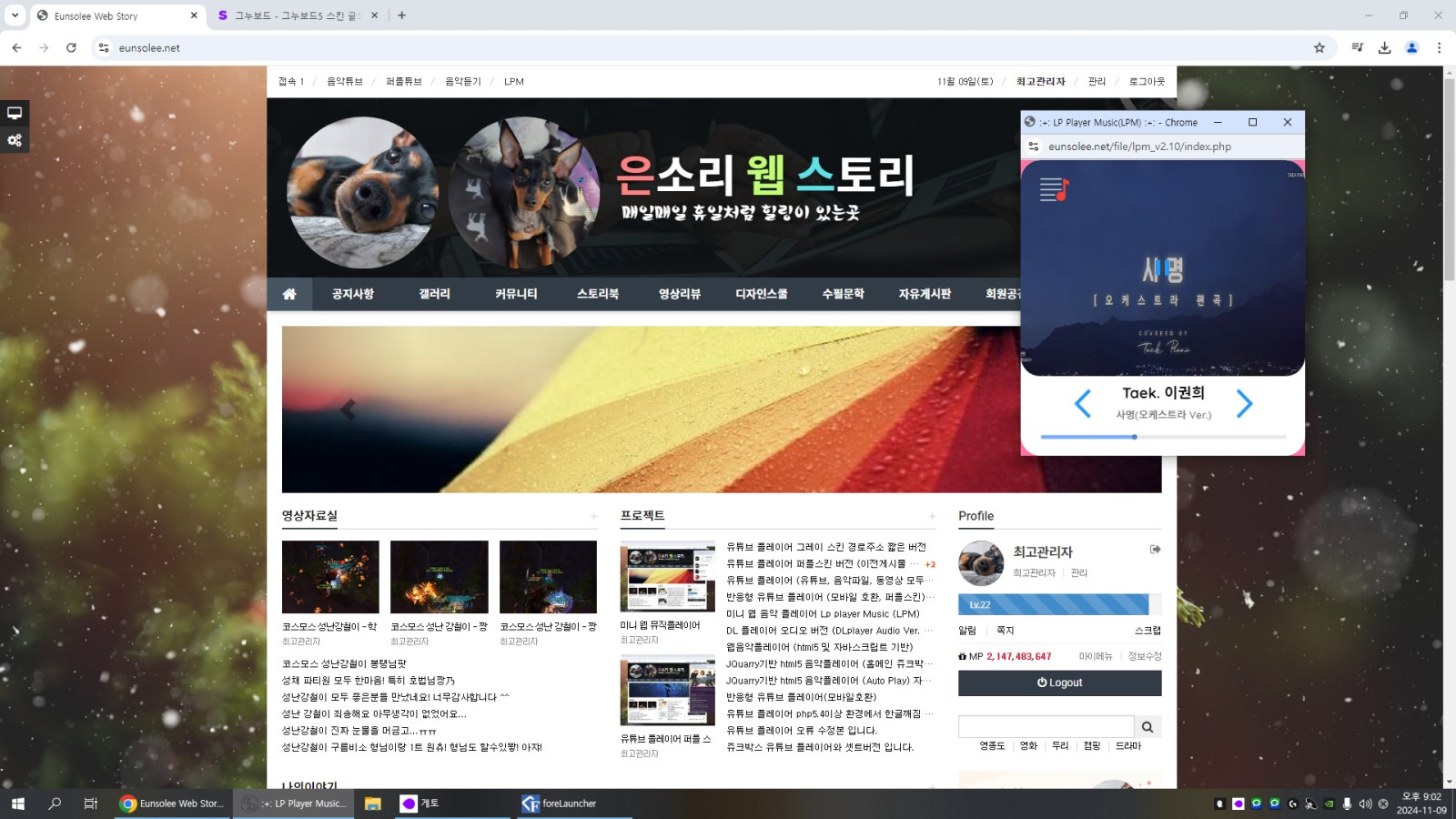Open the gears settings icon on left sidebar
The width and height of the screenshot is (1456, 819).
pyautogui.click(x=15, y=140)
